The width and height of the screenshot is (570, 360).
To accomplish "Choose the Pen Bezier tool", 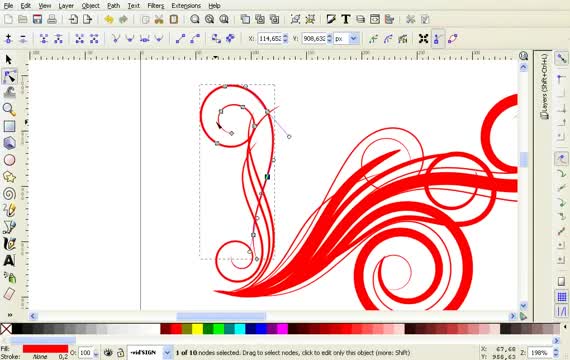I will click(9, 227).
